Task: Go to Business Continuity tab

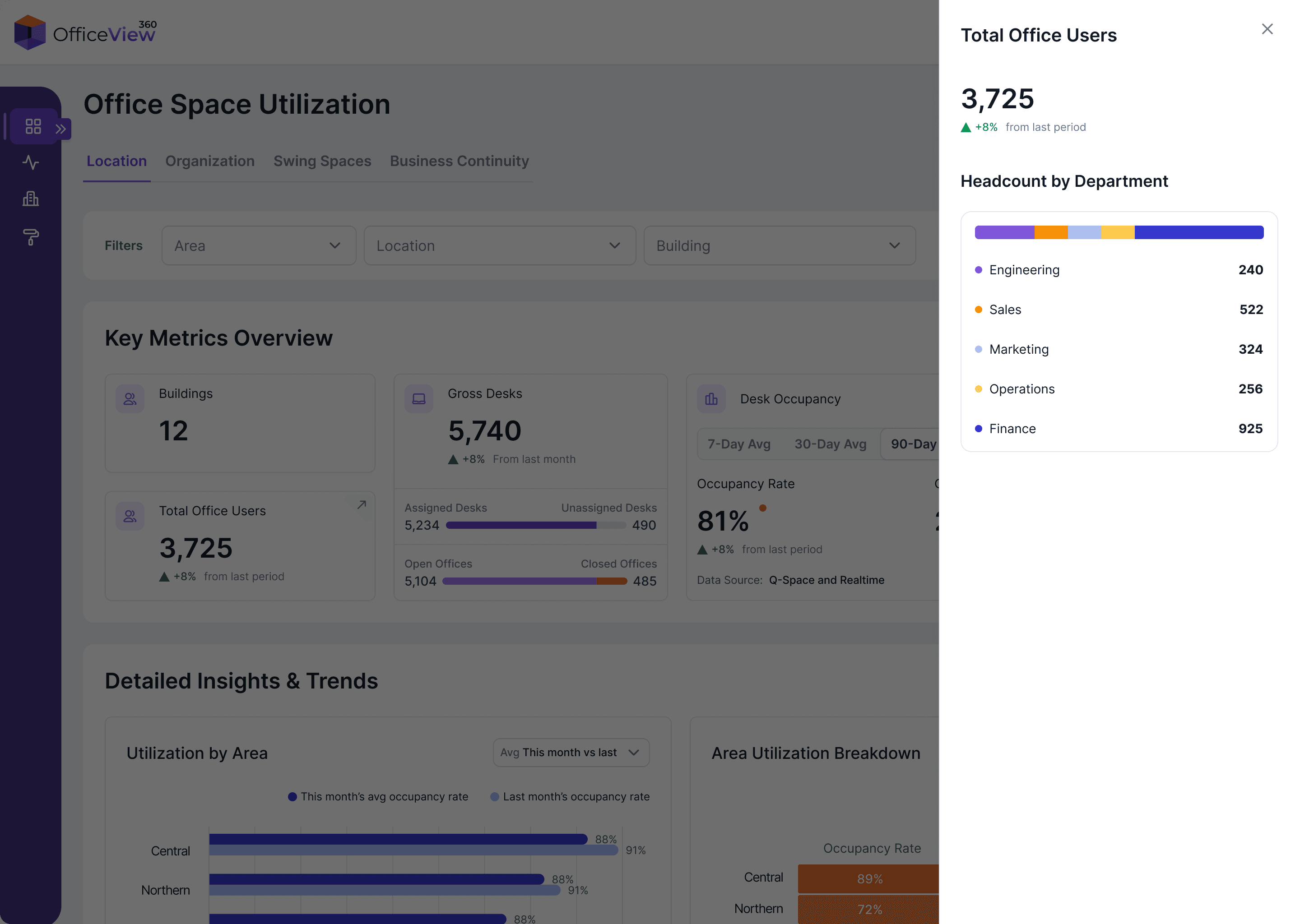Action: coord(459,161)
